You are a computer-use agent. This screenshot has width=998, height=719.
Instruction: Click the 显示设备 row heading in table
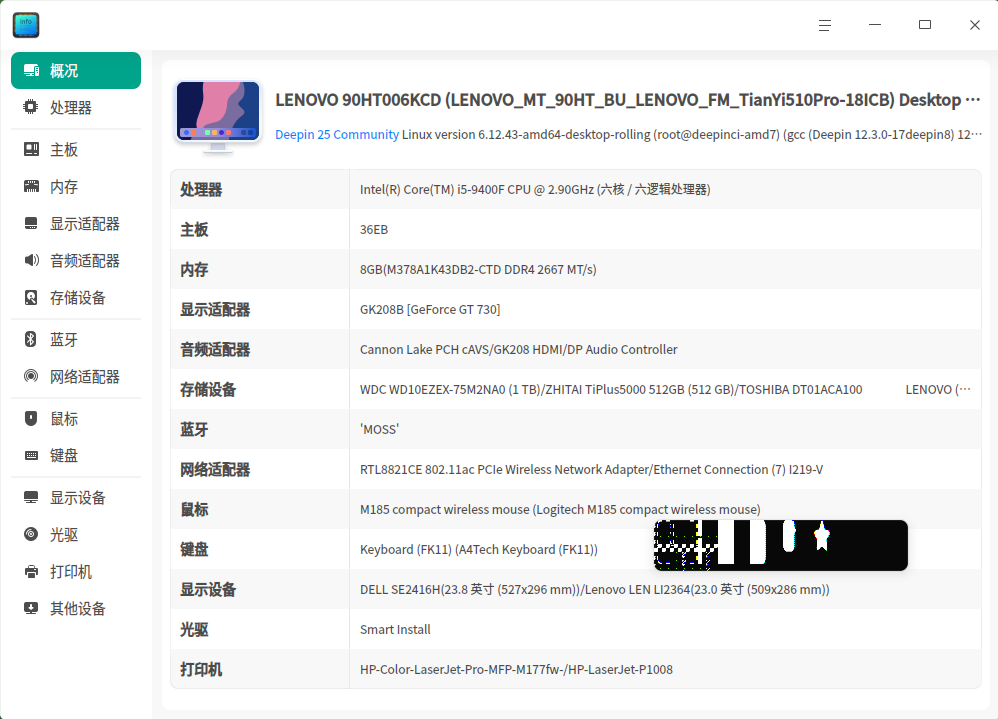pyautogui.click(x=208, y=590)
